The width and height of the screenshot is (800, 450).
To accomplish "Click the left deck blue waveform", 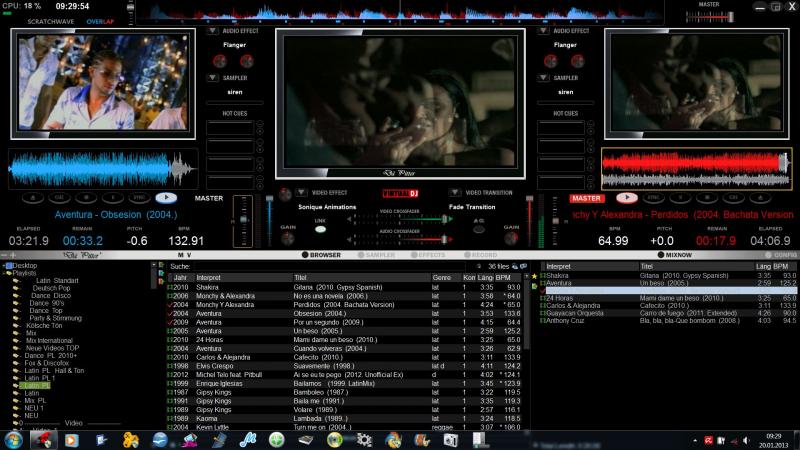I will (x=103, y=169).
